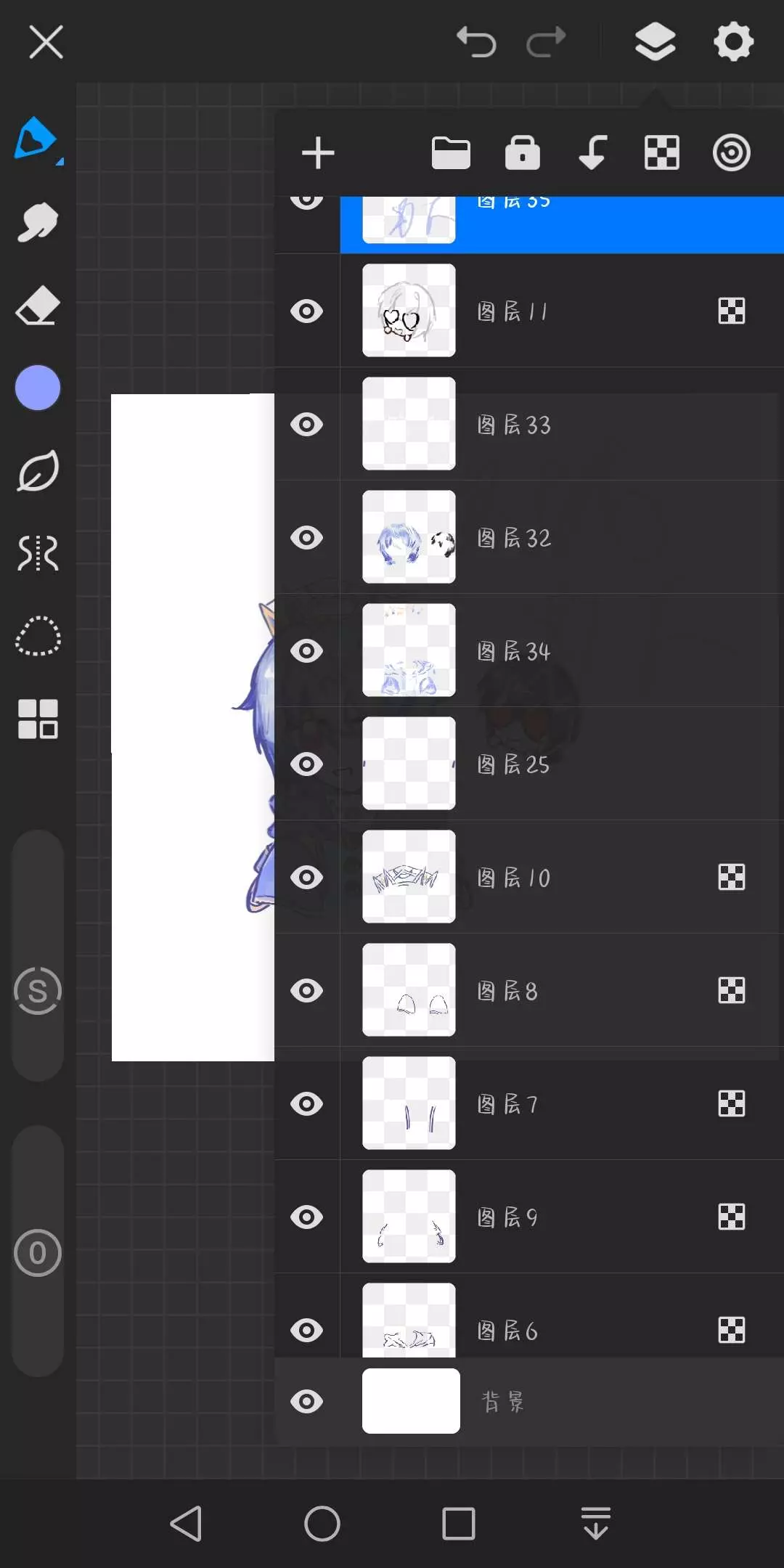This screenshot has width=784, height=1568.
Task: Select layer 图层 34
Action: pos(581,651)
